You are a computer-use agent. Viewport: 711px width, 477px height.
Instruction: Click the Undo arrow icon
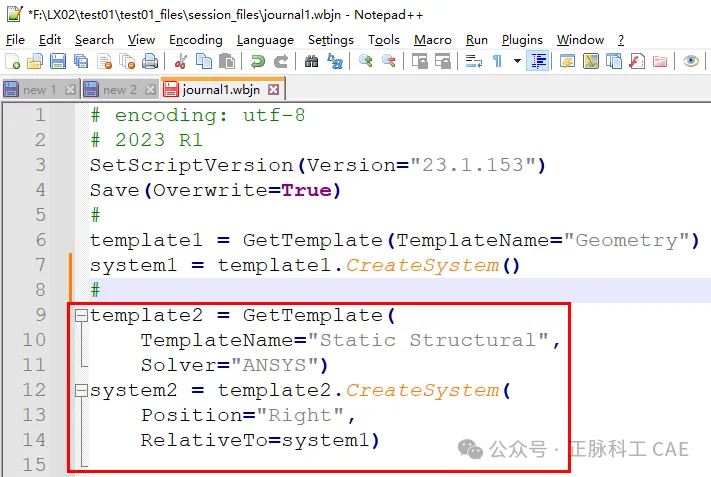(x=259, y=62)
